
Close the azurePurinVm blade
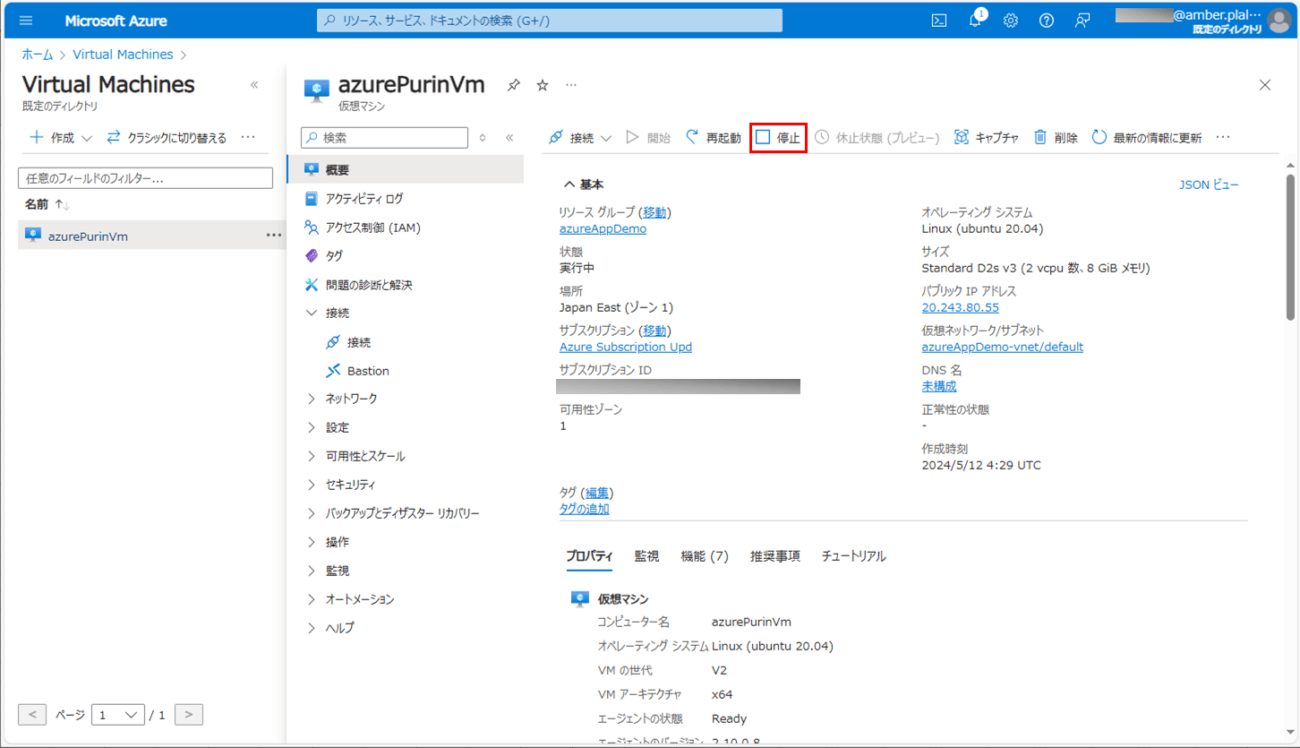click(1265, 86)
